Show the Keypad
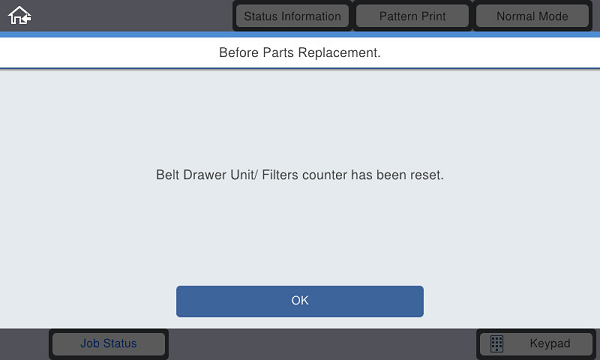This screenshot has width=600, height=360. pyautogui.click(x=536, y=344)
